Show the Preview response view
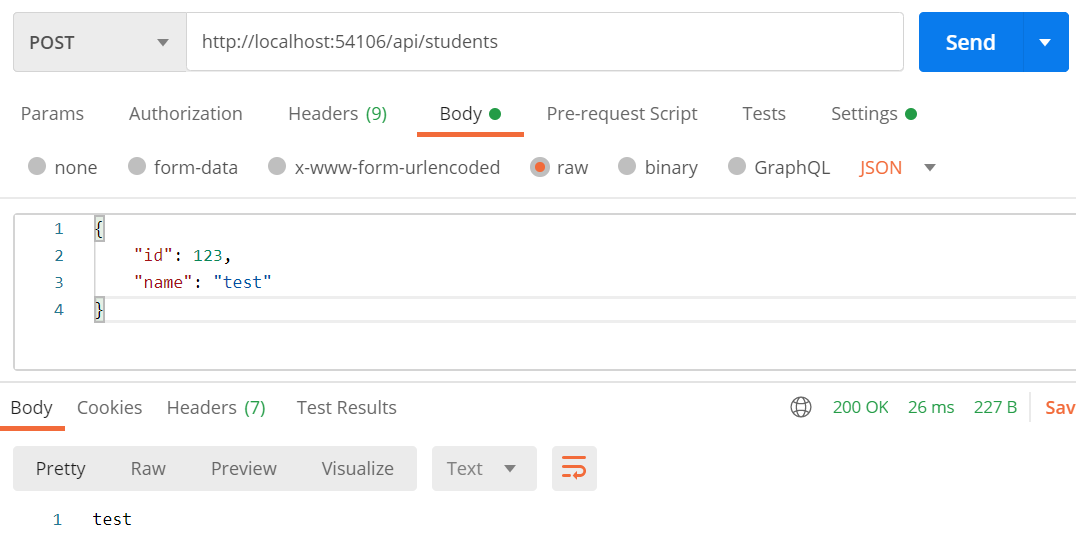Image resolution: width=1076 pixels, height=556 pixels. (244, 468)
